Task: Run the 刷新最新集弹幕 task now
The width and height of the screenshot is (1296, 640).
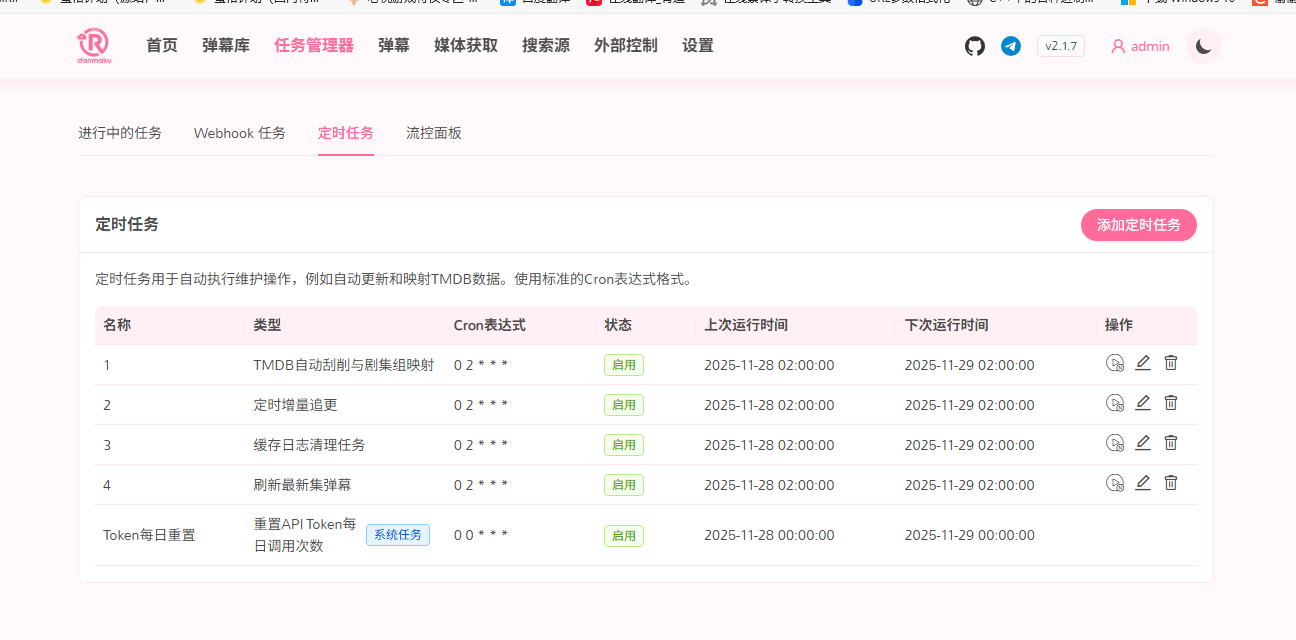Action: click(x=1115, y=483)
